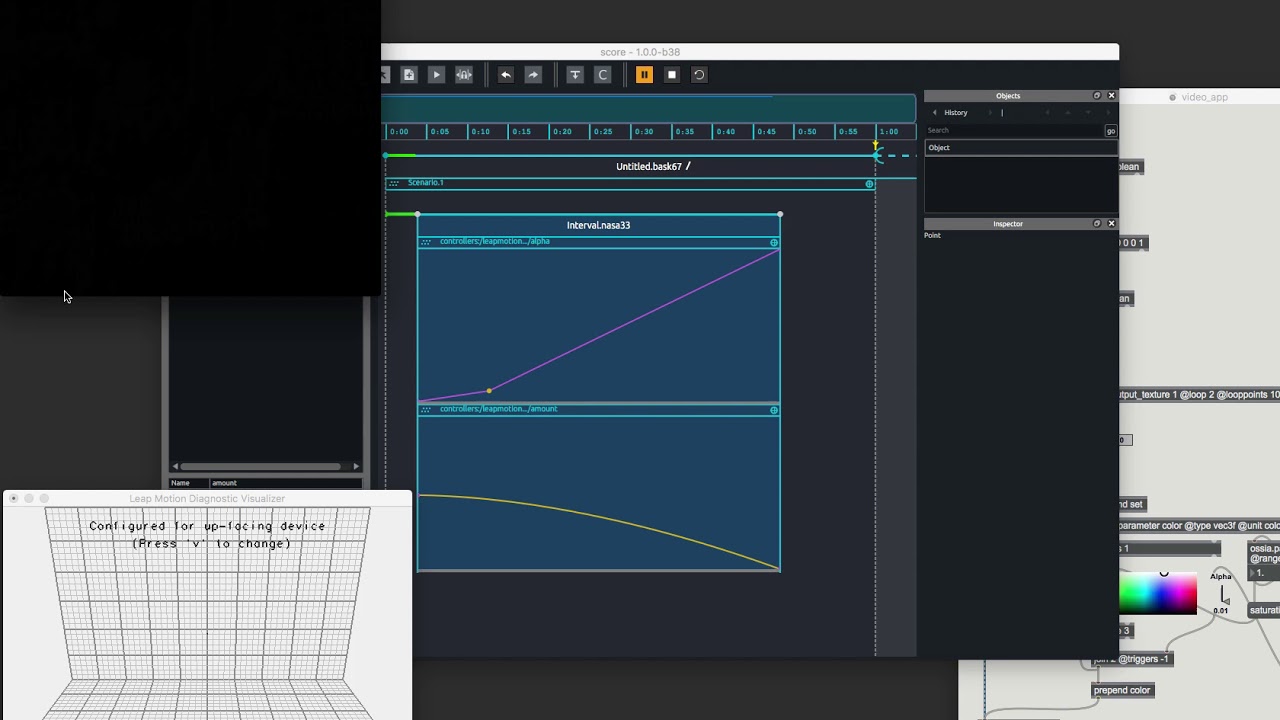Click the Alpha slider in video_app

coord(1222,593)
